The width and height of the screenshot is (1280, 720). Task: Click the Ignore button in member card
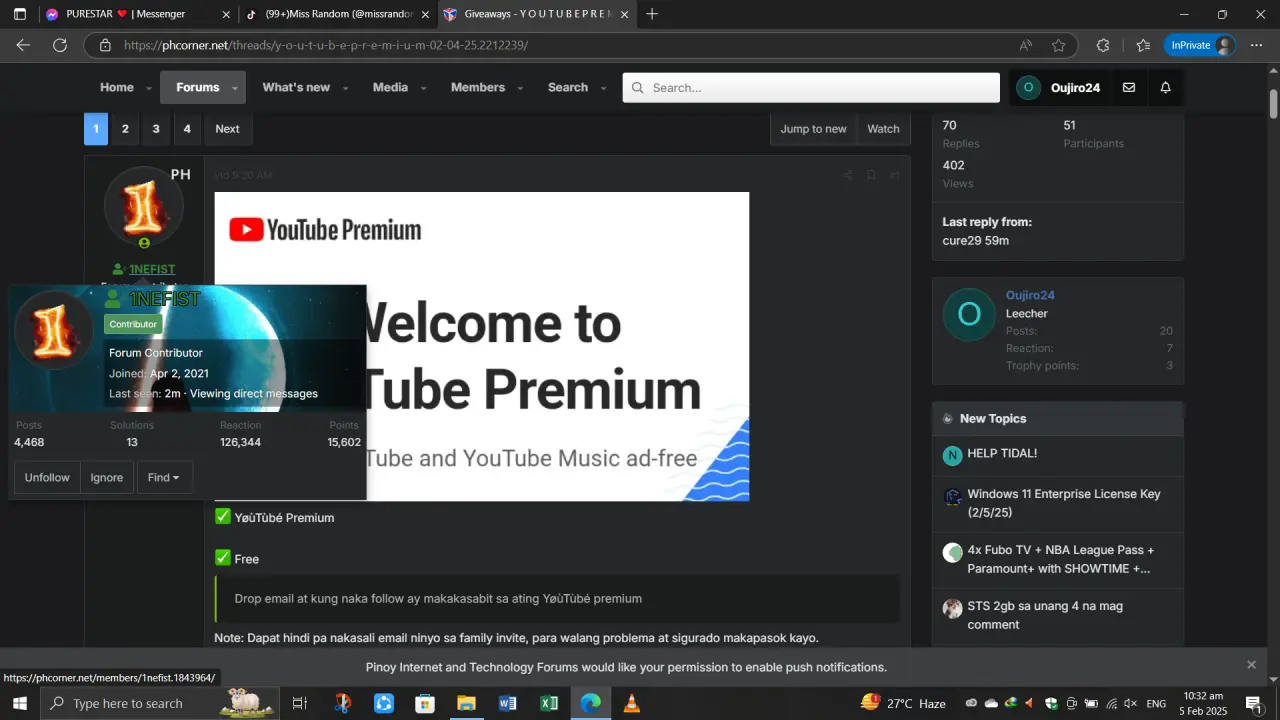click(107, 477)
